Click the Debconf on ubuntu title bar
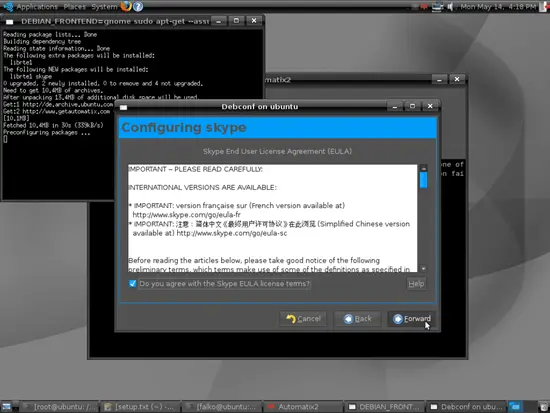Image resolution: width=550 pixels, height=413 pixels. click(260, 106)
